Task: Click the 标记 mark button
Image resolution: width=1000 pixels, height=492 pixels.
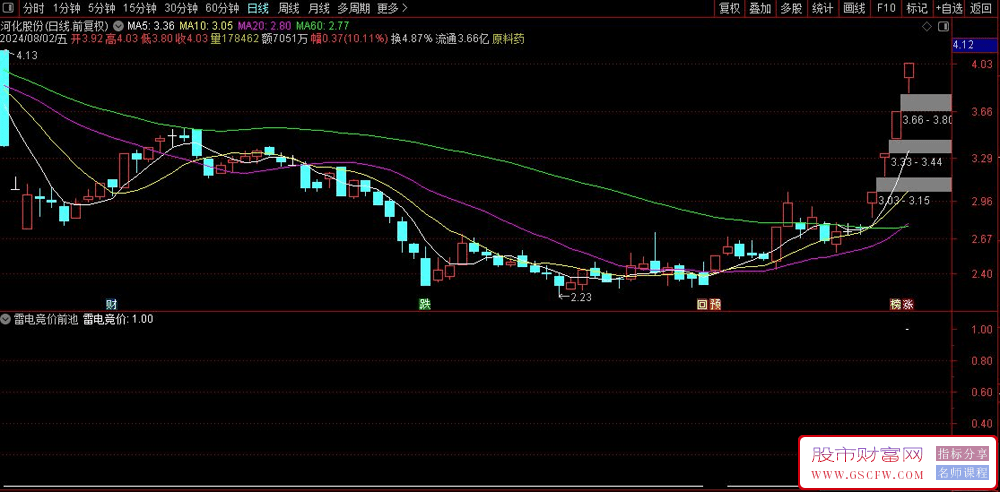Action: tap(917, 8)
